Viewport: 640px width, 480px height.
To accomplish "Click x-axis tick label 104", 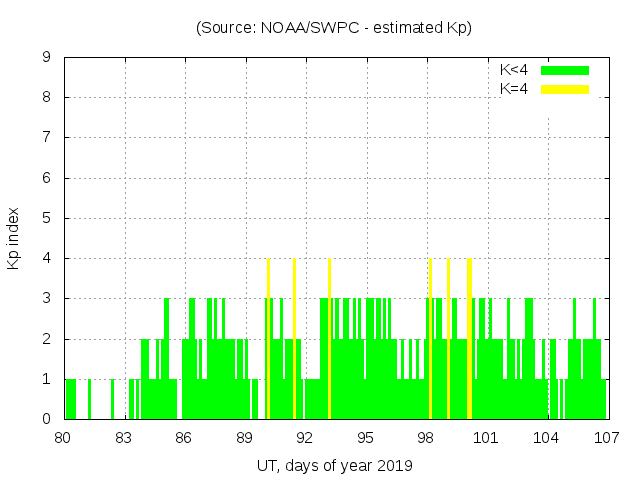I will [x=547, y=437].
